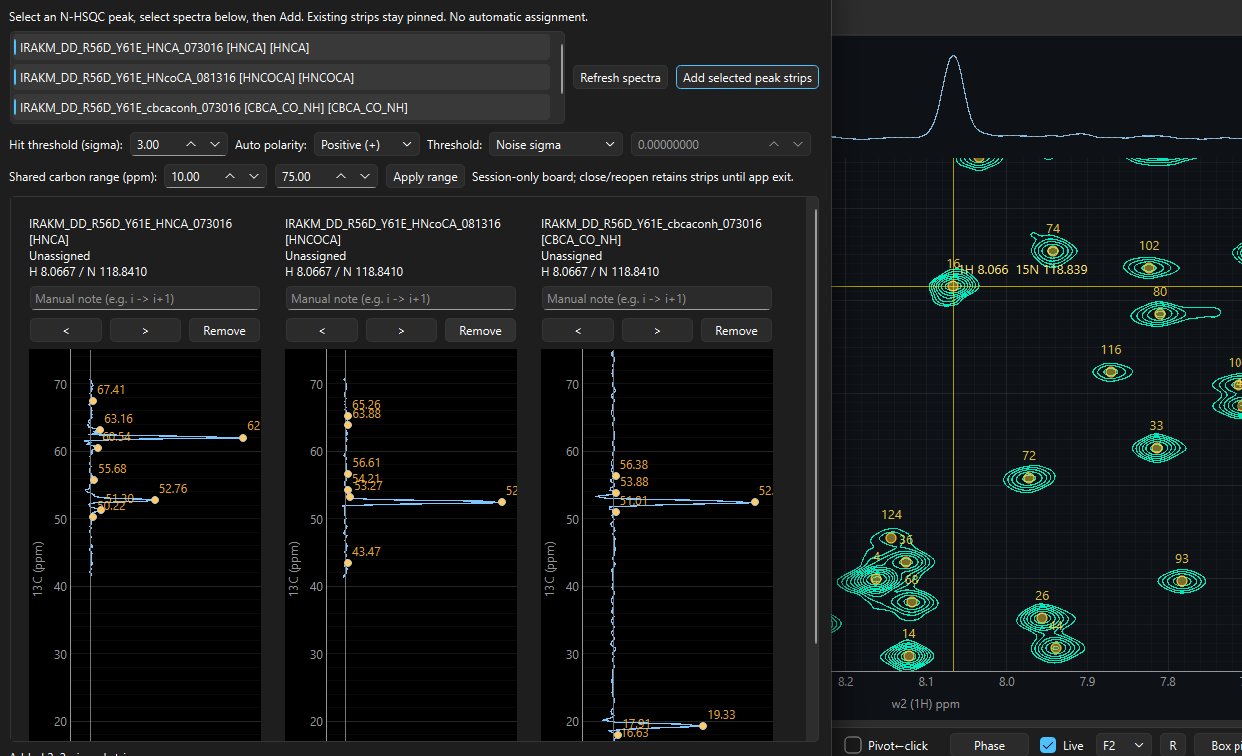The width and height of the screenshot is (1242, 756).
Task: Select HSQC peak 16 on the spectrum
Action: (953, 286)
